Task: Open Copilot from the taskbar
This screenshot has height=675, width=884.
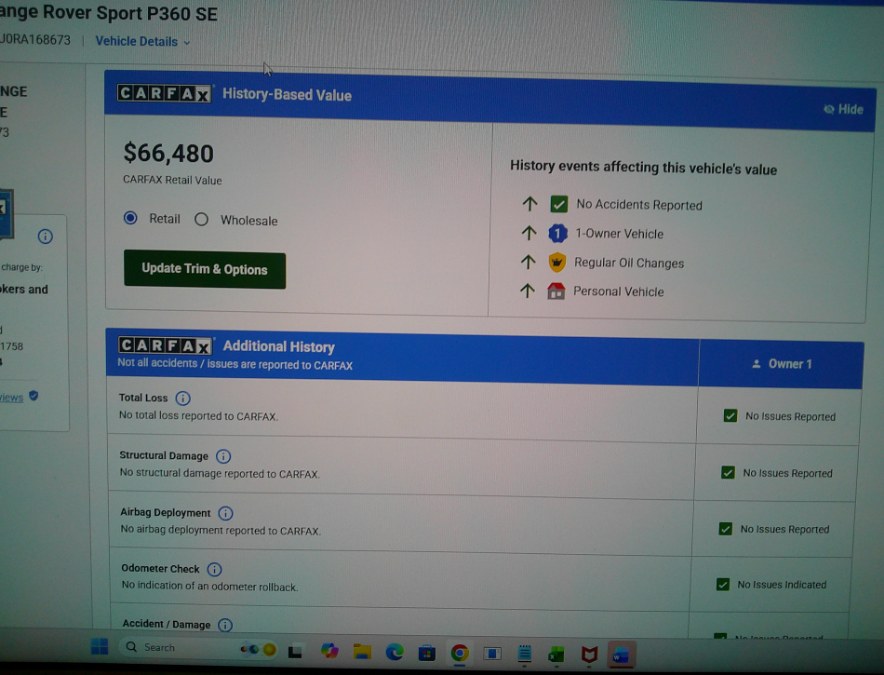Action: 329,651
